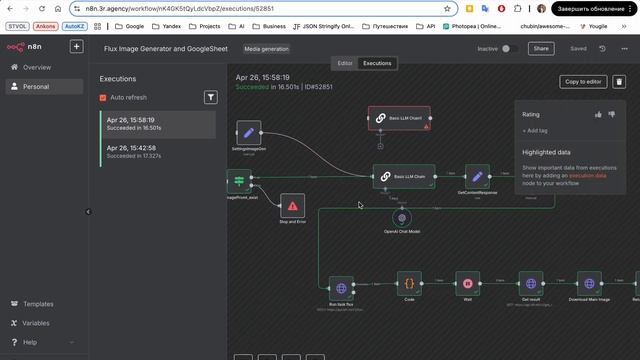This screenshot has width=640, height=360.
Task: Select the Stop and Error node
Action: pyautogui.click(x=292, y=206)
